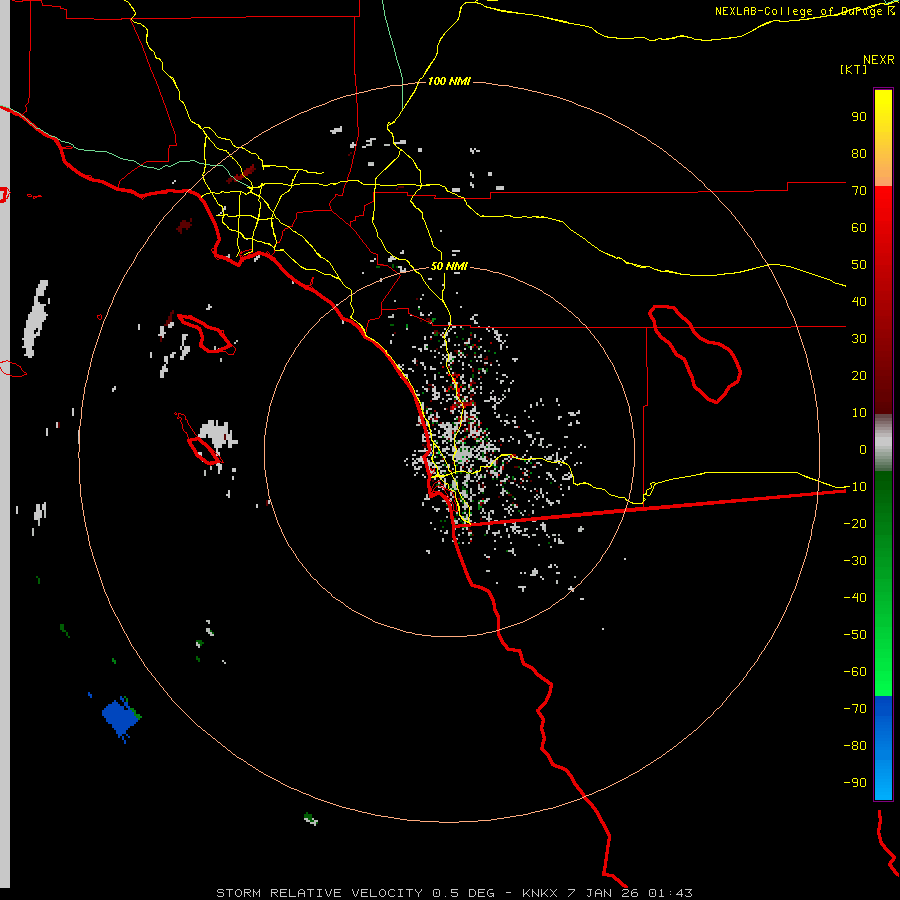Select the -60 value on the velocity scale
This screenshot has height=900, width=900.
[x=855, y=672]
